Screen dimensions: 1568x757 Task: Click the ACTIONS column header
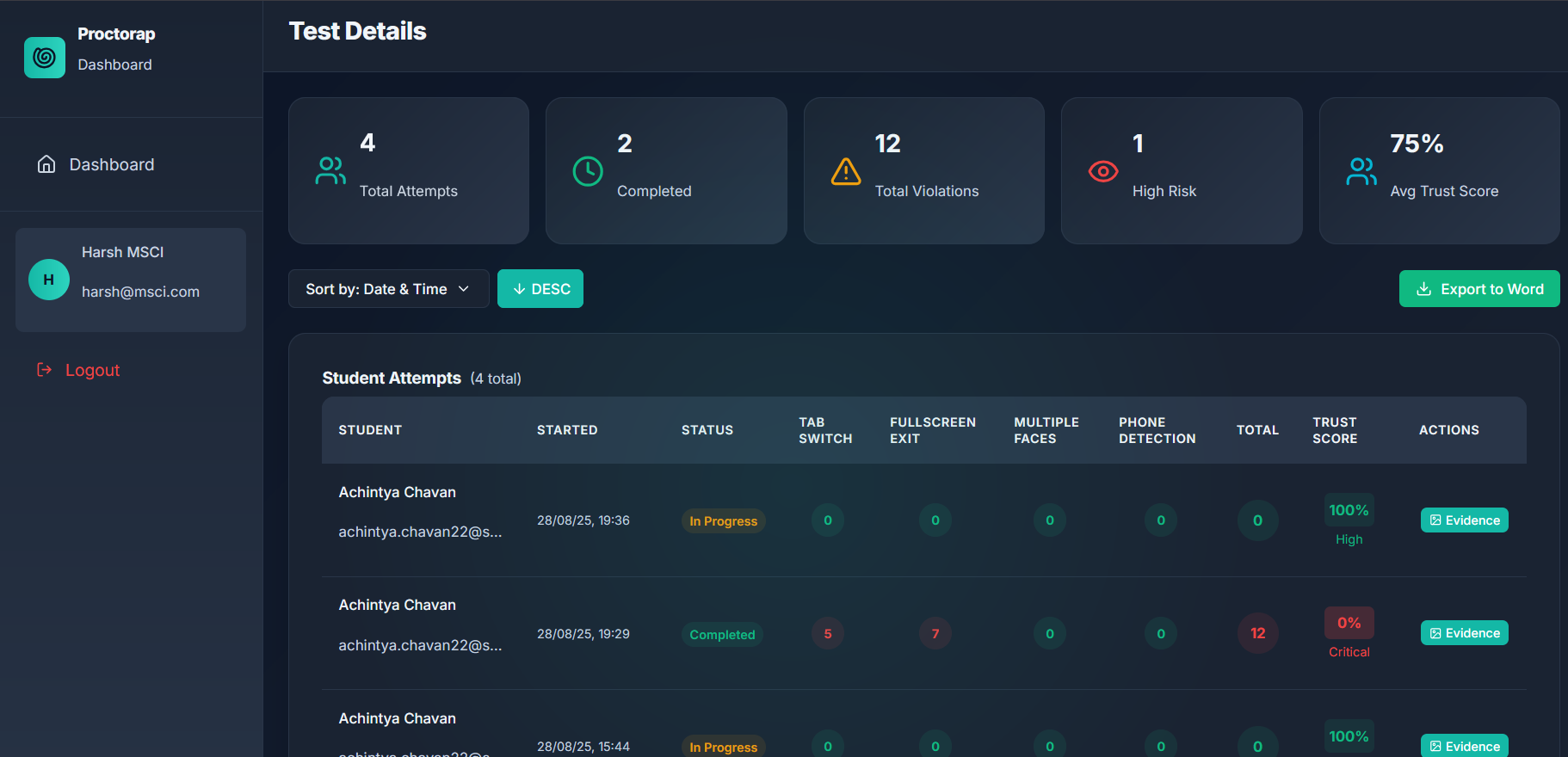coord(1449,430)
